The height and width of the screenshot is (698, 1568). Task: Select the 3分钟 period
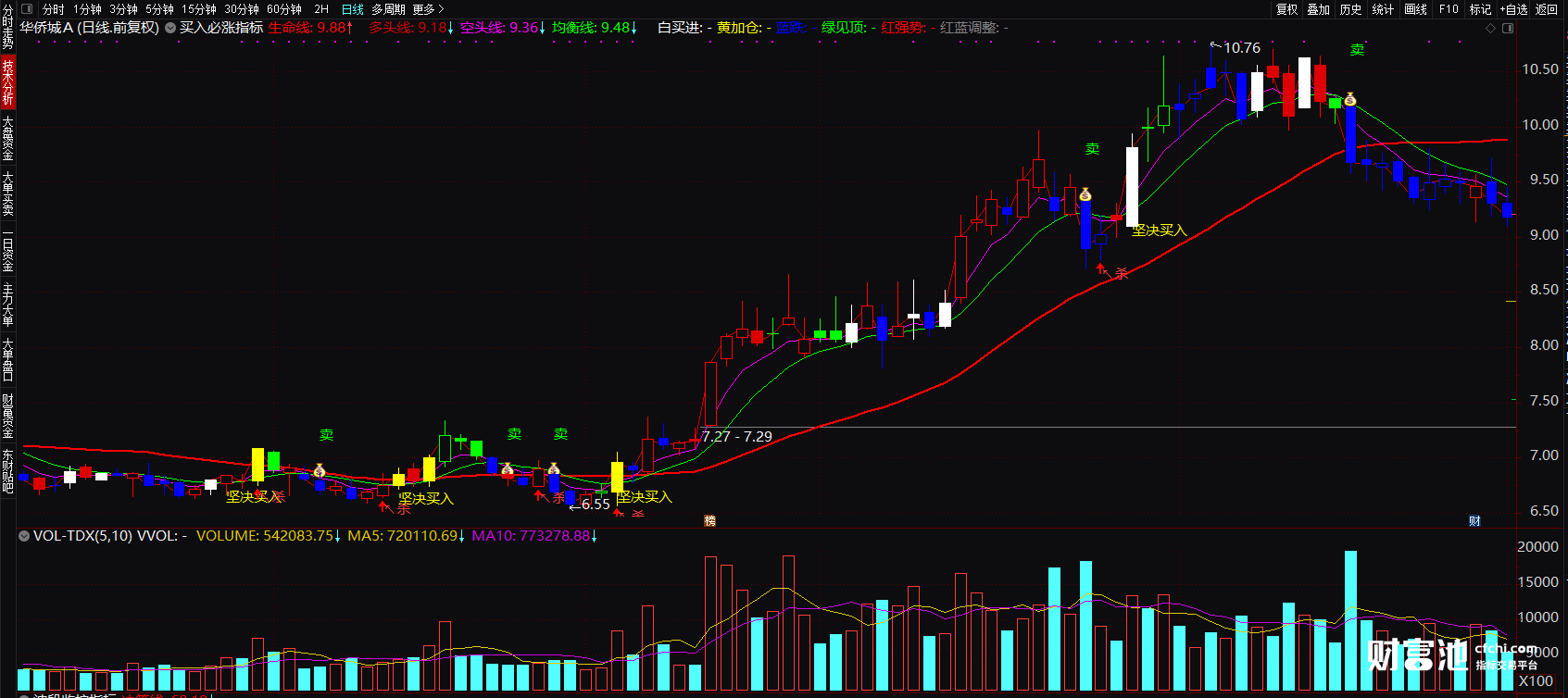123,9
